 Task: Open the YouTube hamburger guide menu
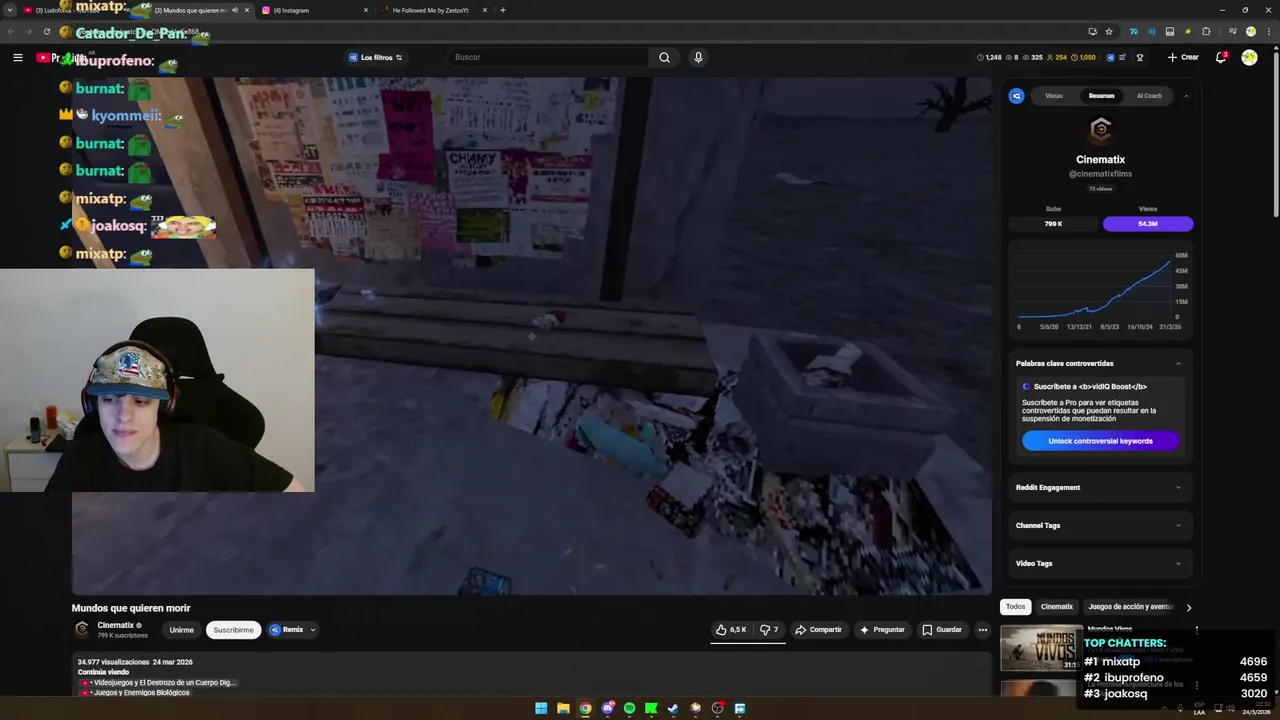click(17, 57)
